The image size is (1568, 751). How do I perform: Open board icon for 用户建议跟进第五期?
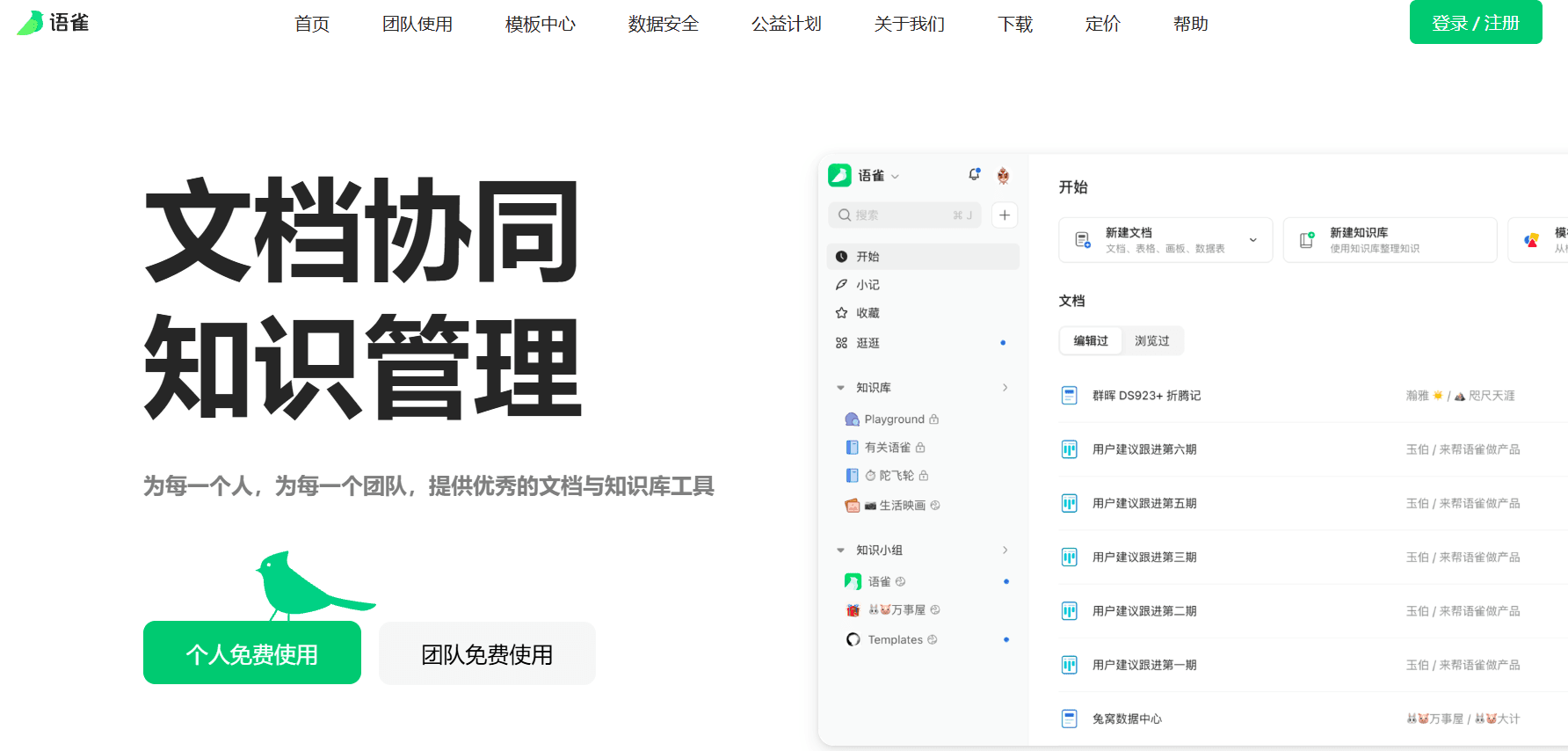point(1069,503)
